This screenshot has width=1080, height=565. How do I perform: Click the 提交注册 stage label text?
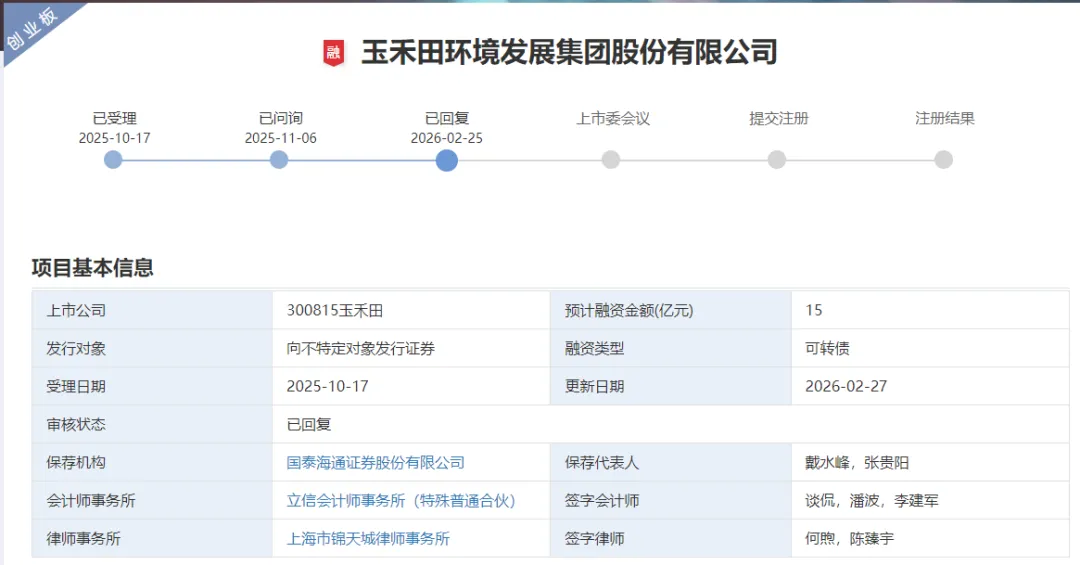779,119
